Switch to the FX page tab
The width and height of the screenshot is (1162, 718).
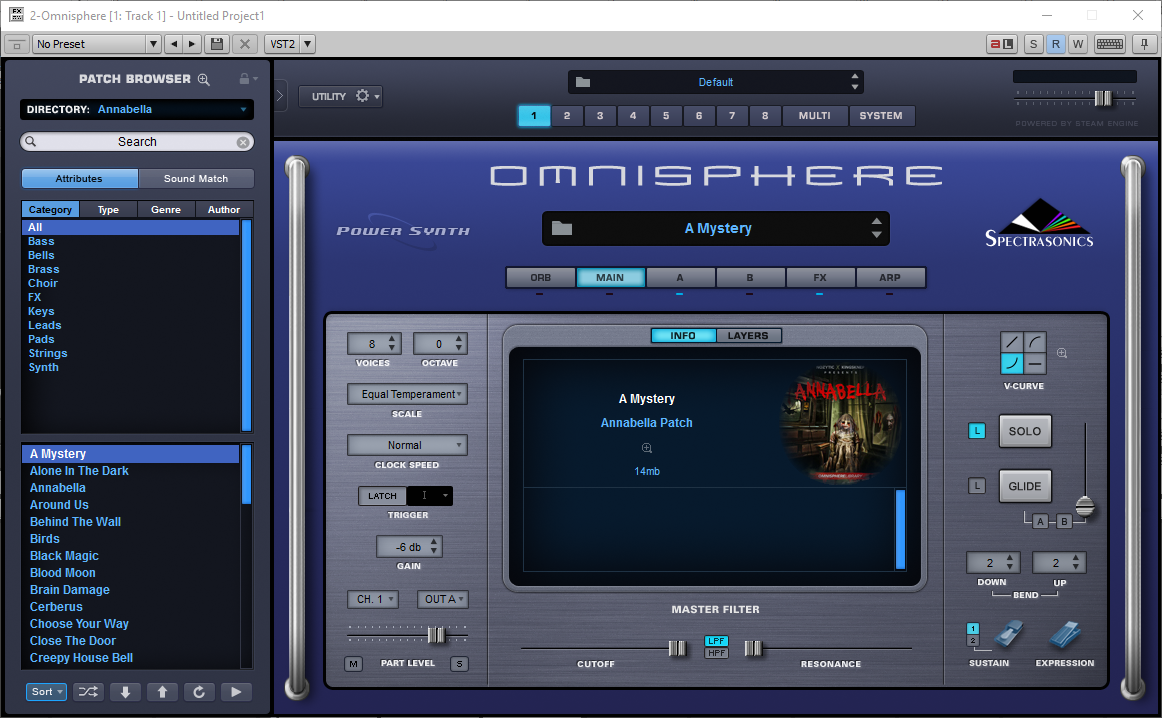[x=819, y=278]
